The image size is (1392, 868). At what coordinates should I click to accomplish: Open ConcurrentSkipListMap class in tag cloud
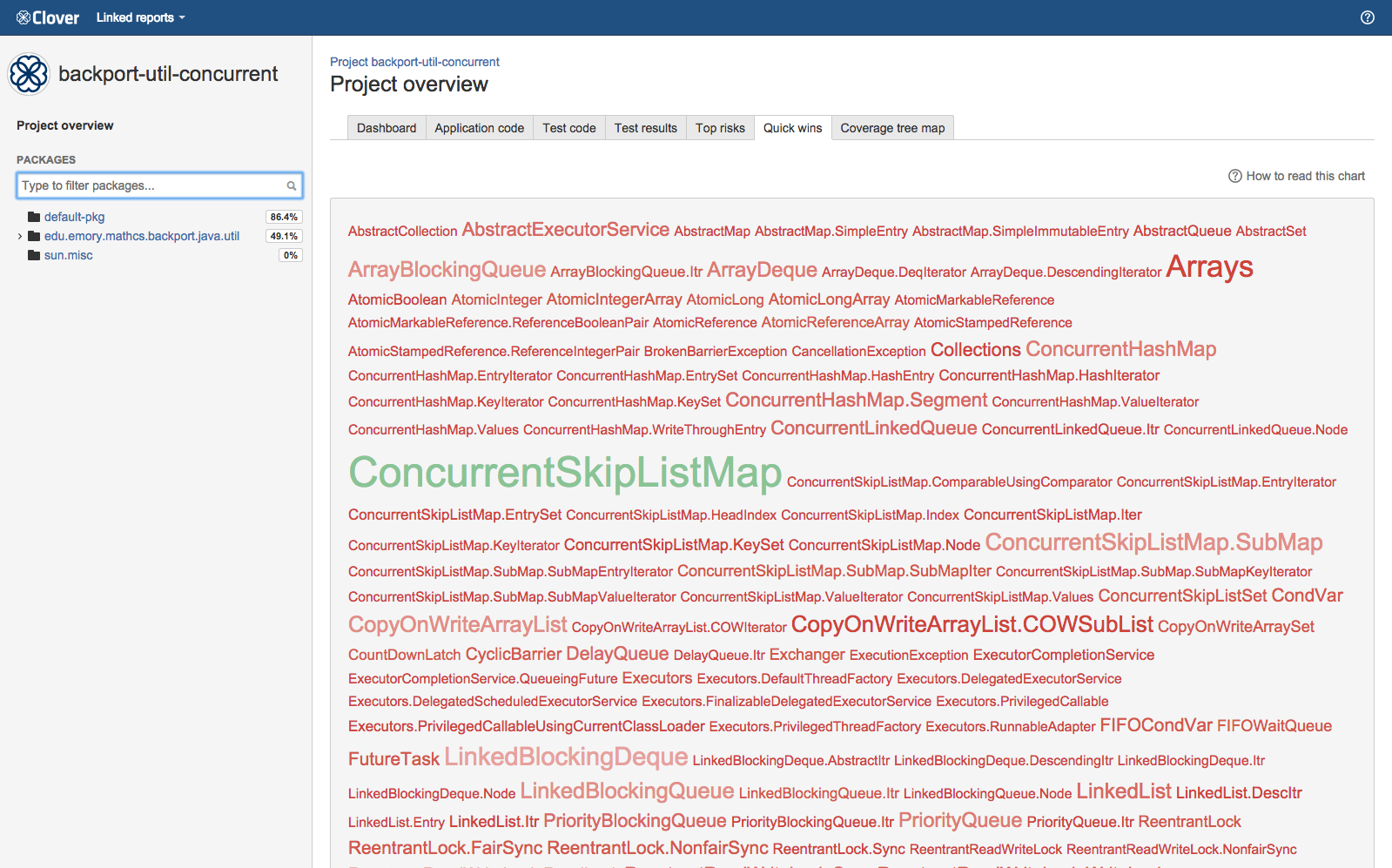[565, 473]
